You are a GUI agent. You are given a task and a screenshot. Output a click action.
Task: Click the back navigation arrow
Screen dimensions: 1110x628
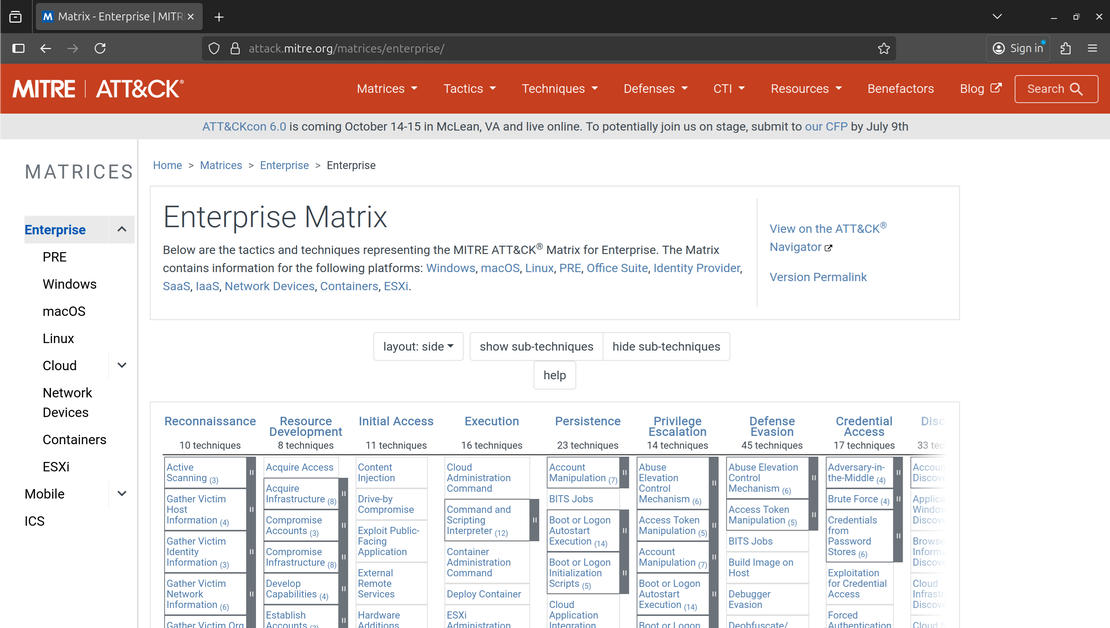(x=46, y=47)
